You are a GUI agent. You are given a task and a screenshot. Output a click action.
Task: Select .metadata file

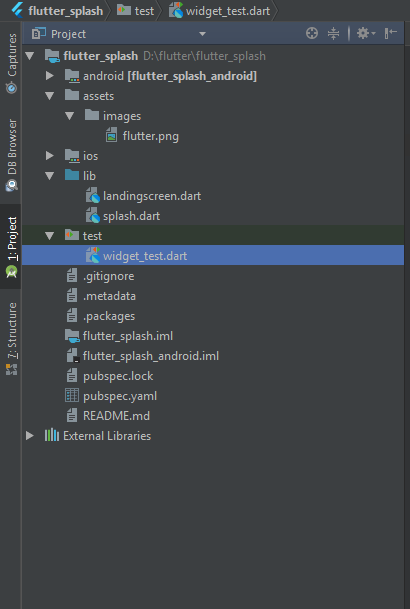click(109, 296)
